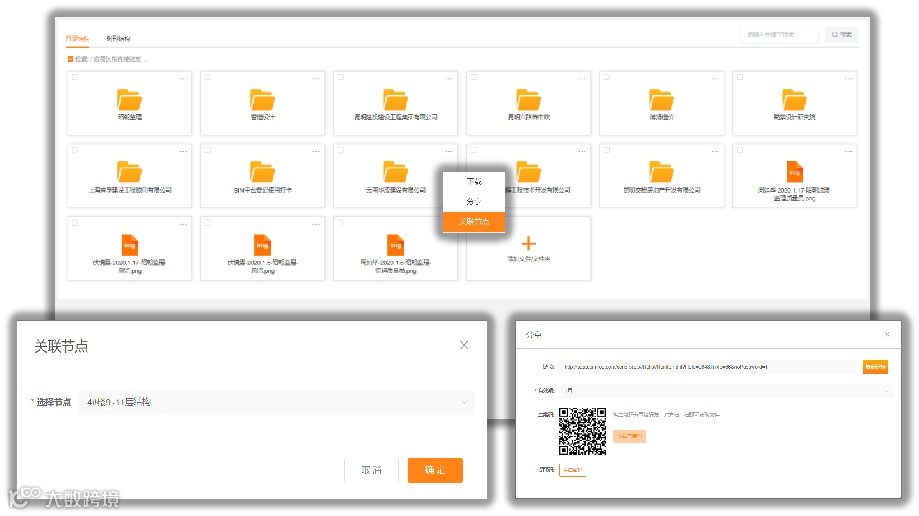Choose 下载 from the context menu

tap(474, 182)
